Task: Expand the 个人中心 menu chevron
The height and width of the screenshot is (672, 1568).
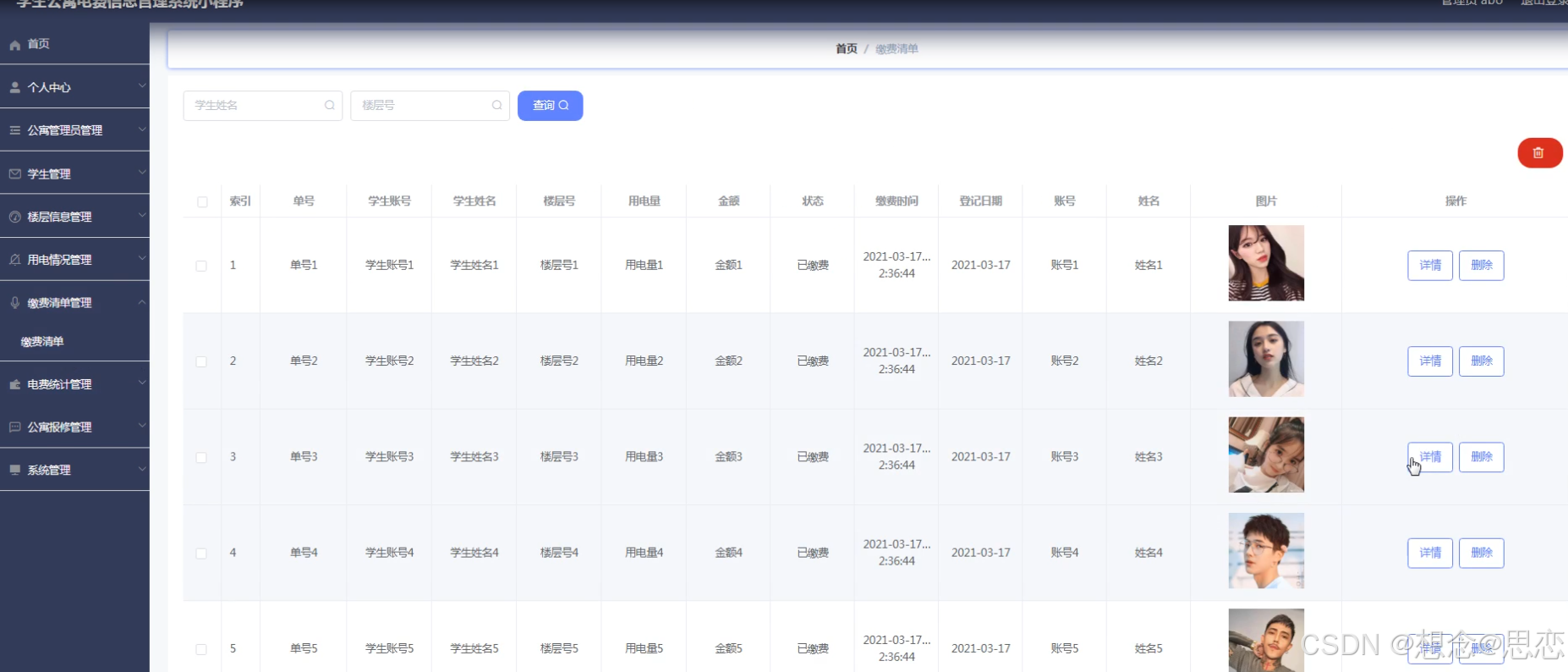Action: [142, 85]
